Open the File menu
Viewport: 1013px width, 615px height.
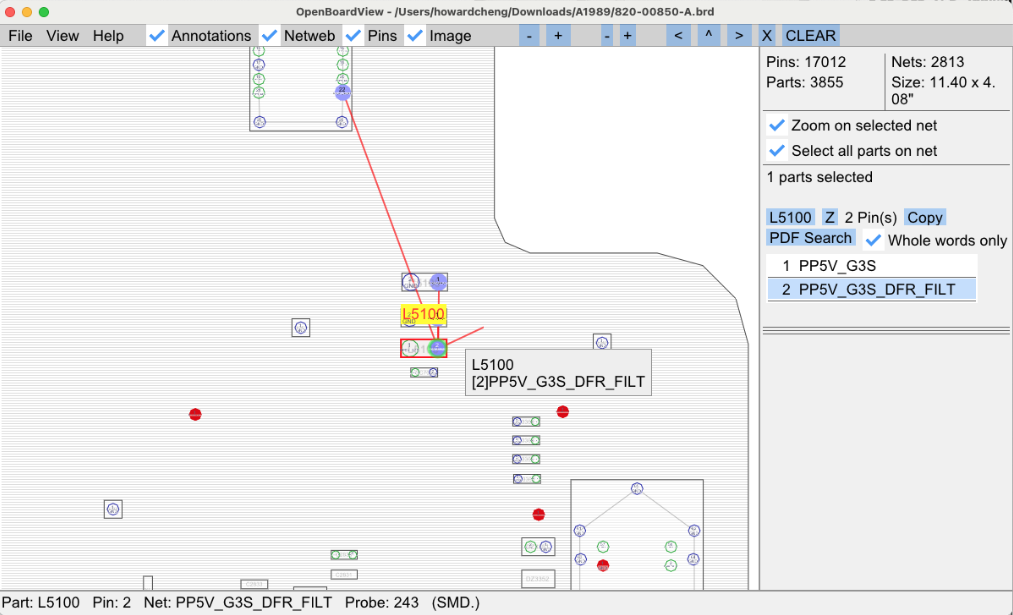pyautogui.click(x=20, y=36)
